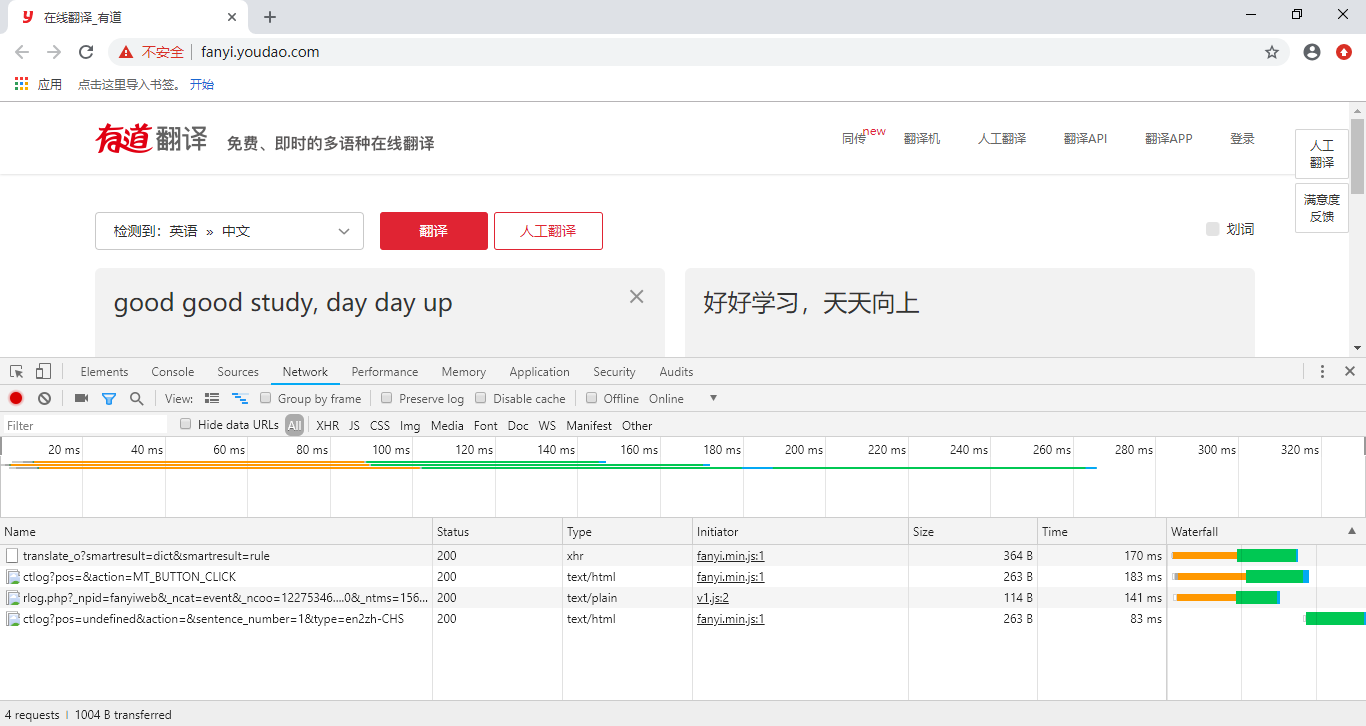Open the 翻译API link
The width and height of the screenshot is (1366, 726).
[x=1085, y=139]
